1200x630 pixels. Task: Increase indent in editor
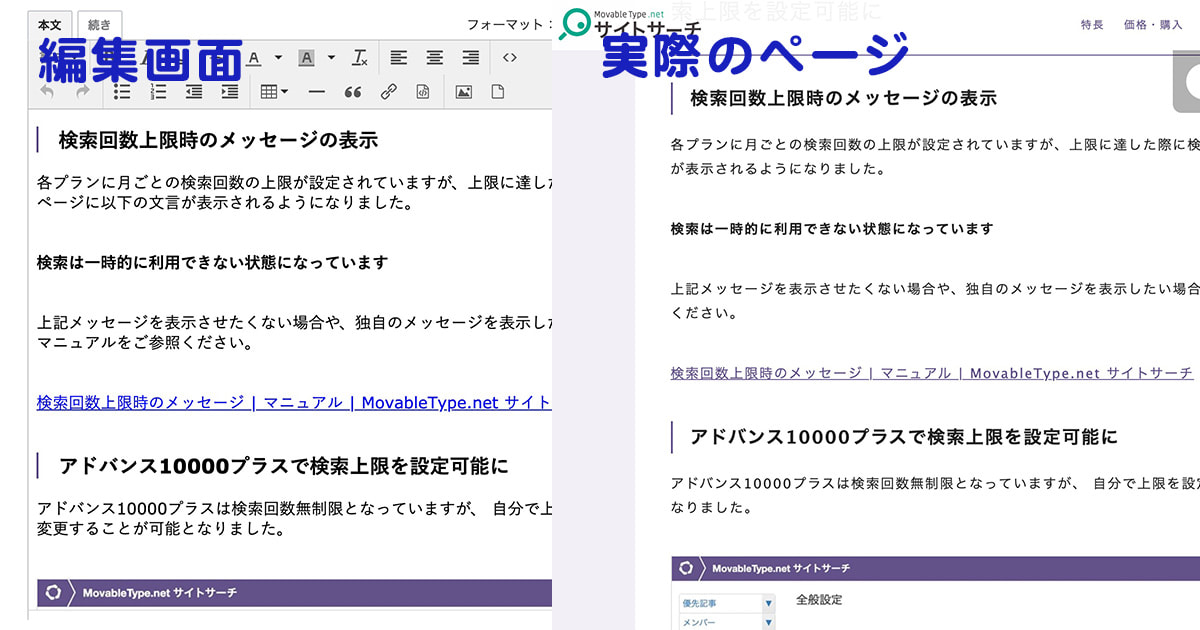click(x=230, y=92)
